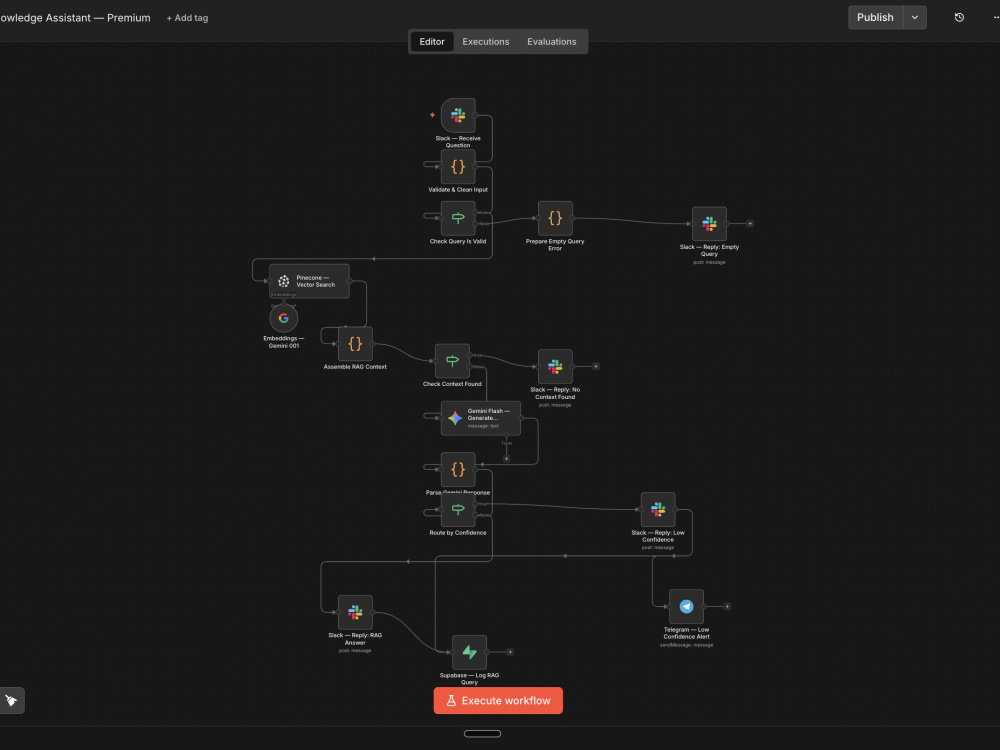The width and height of the screenshot is (1000, 750).
Task: Select the Parse Gemini Response code node
Action: click(x=458, y=470)
